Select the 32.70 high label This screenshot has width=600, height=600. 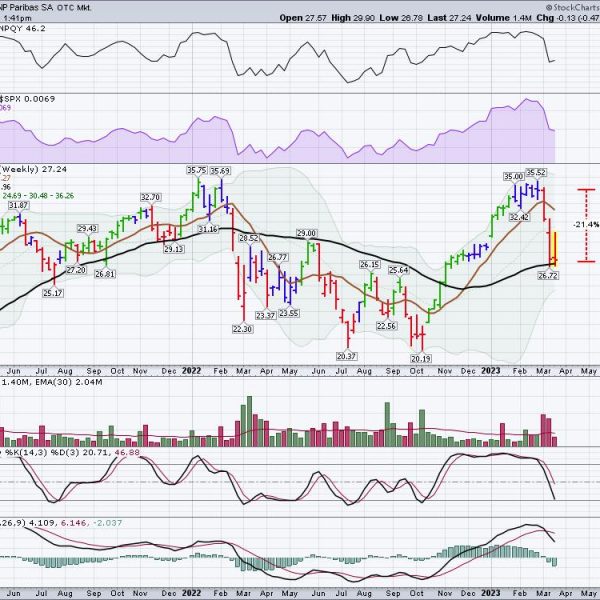[x=150, y=197]
